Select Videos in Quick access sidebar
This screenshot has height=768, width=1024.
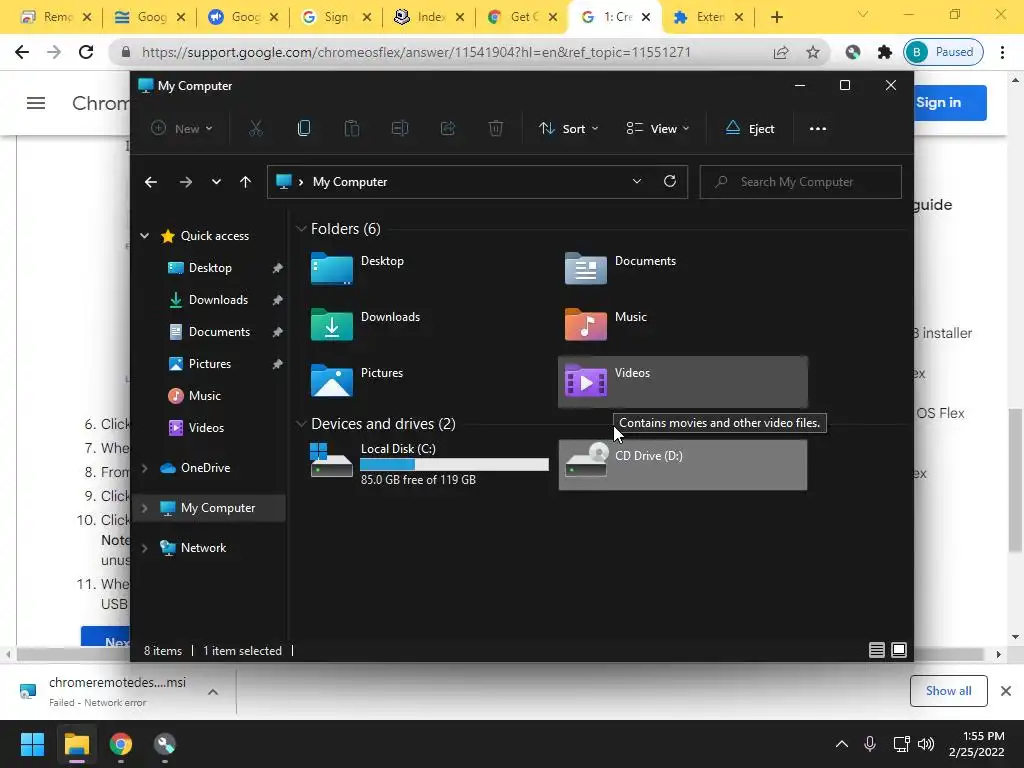[x=206, y=428]
